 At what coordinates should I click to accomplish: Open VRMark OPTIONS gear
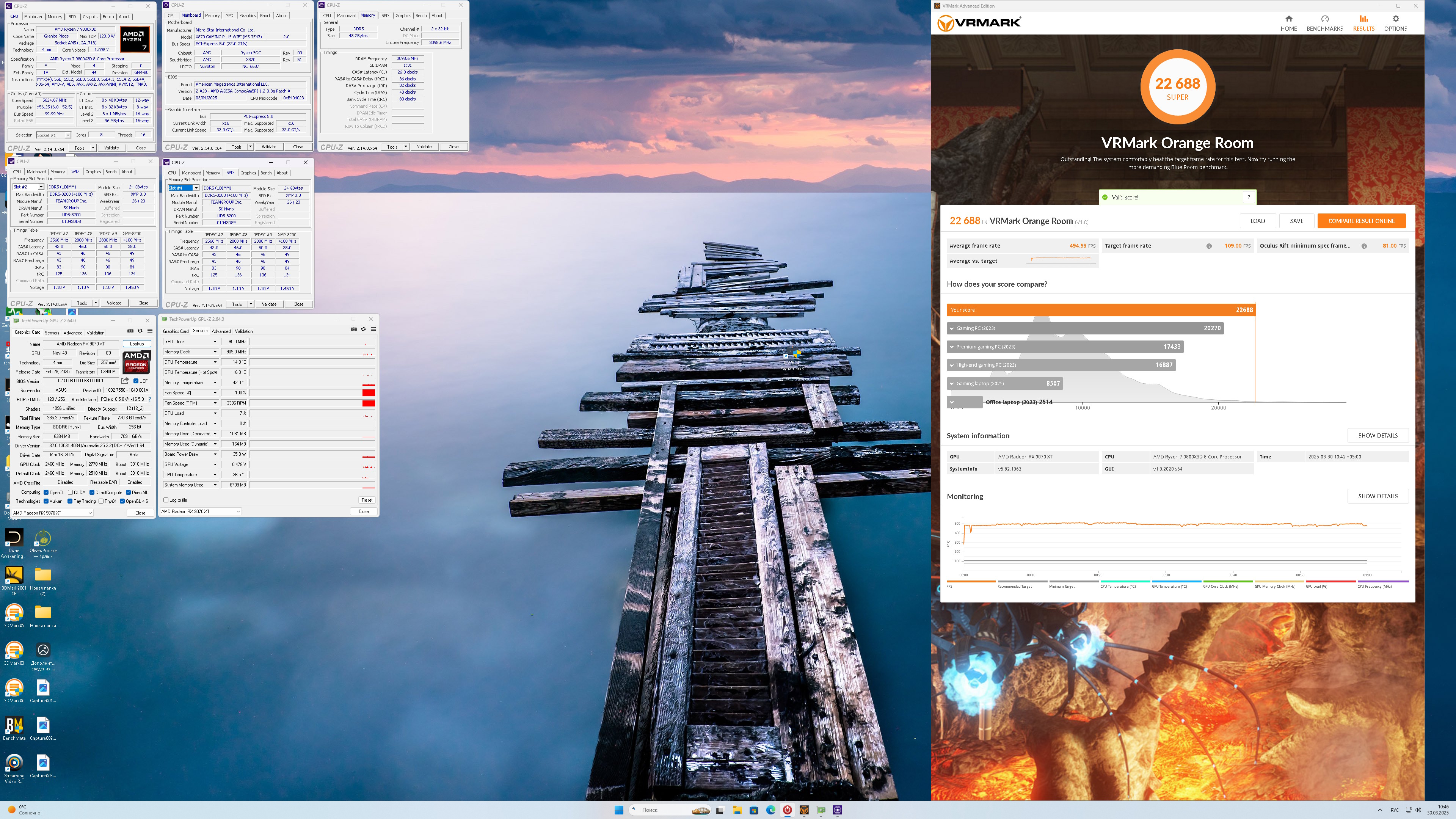pyautogui.click(x=1395, y=19)
